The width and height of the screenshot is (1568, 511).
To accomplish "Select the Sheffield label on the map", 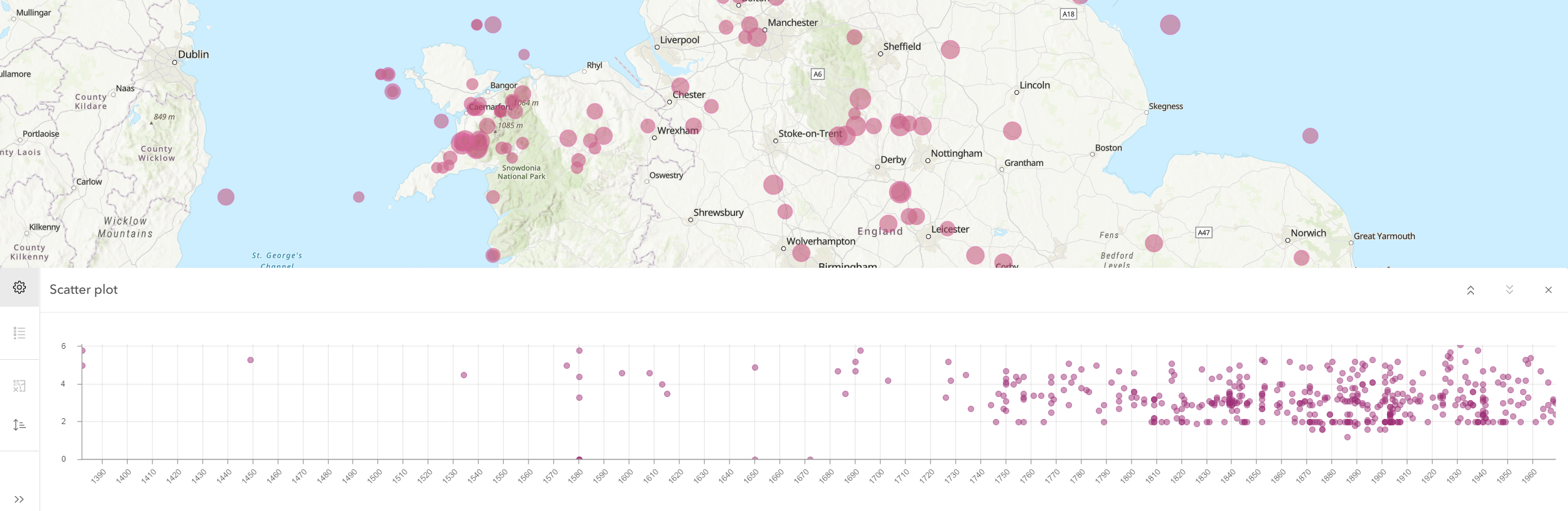I will [x=902, y=47].
